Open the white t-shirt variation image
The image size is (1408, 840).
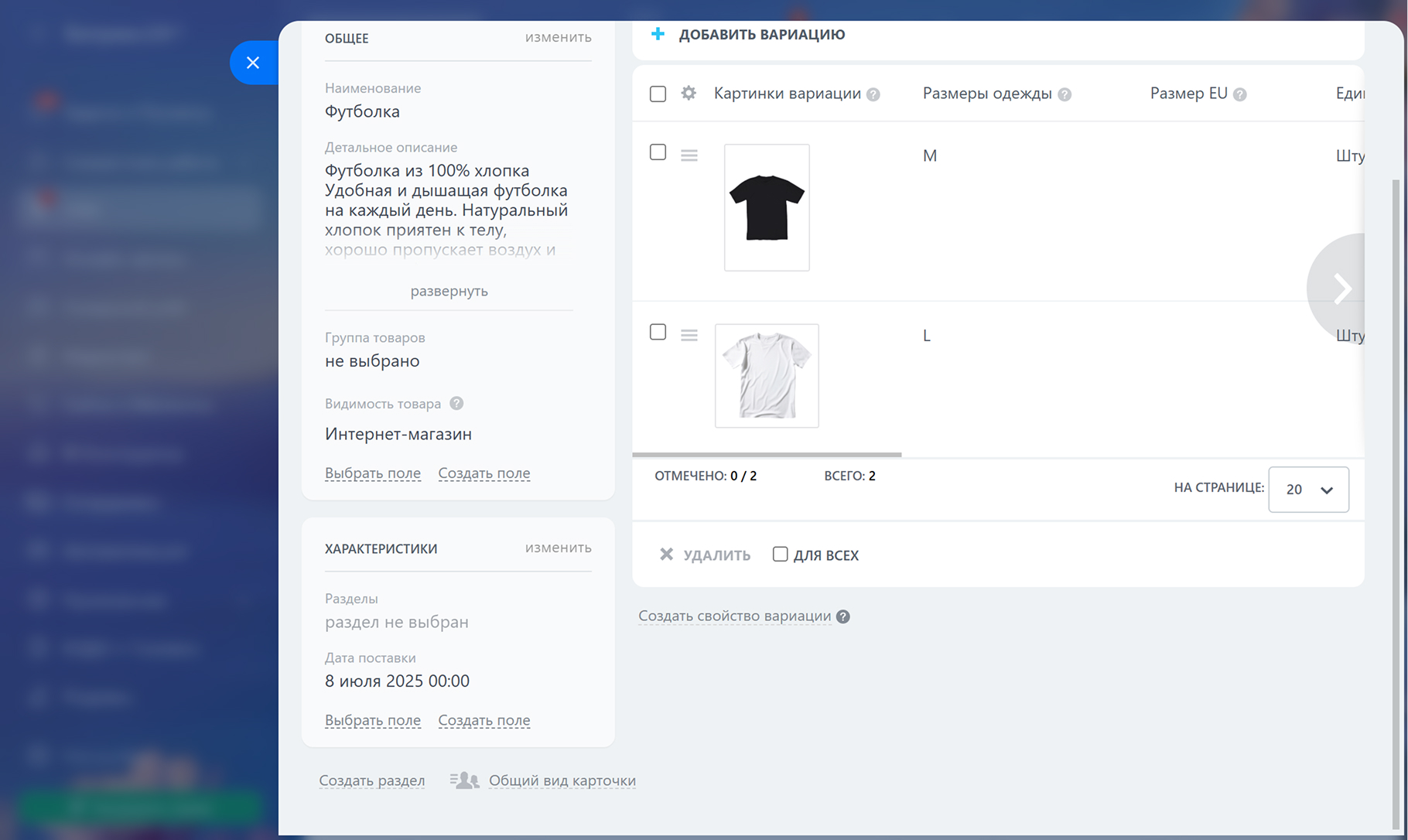[x=767, y=376]
